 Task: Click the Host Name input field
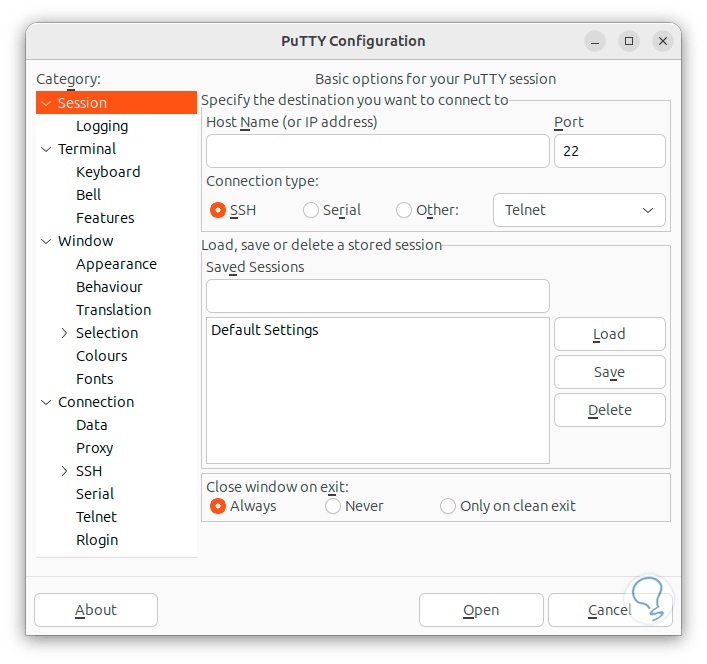(377, 151)
